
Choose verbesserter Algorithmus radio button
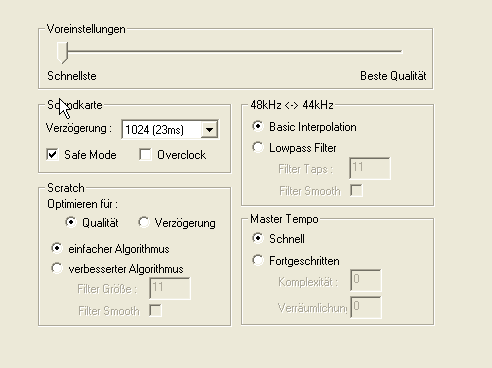click(57, 268)
